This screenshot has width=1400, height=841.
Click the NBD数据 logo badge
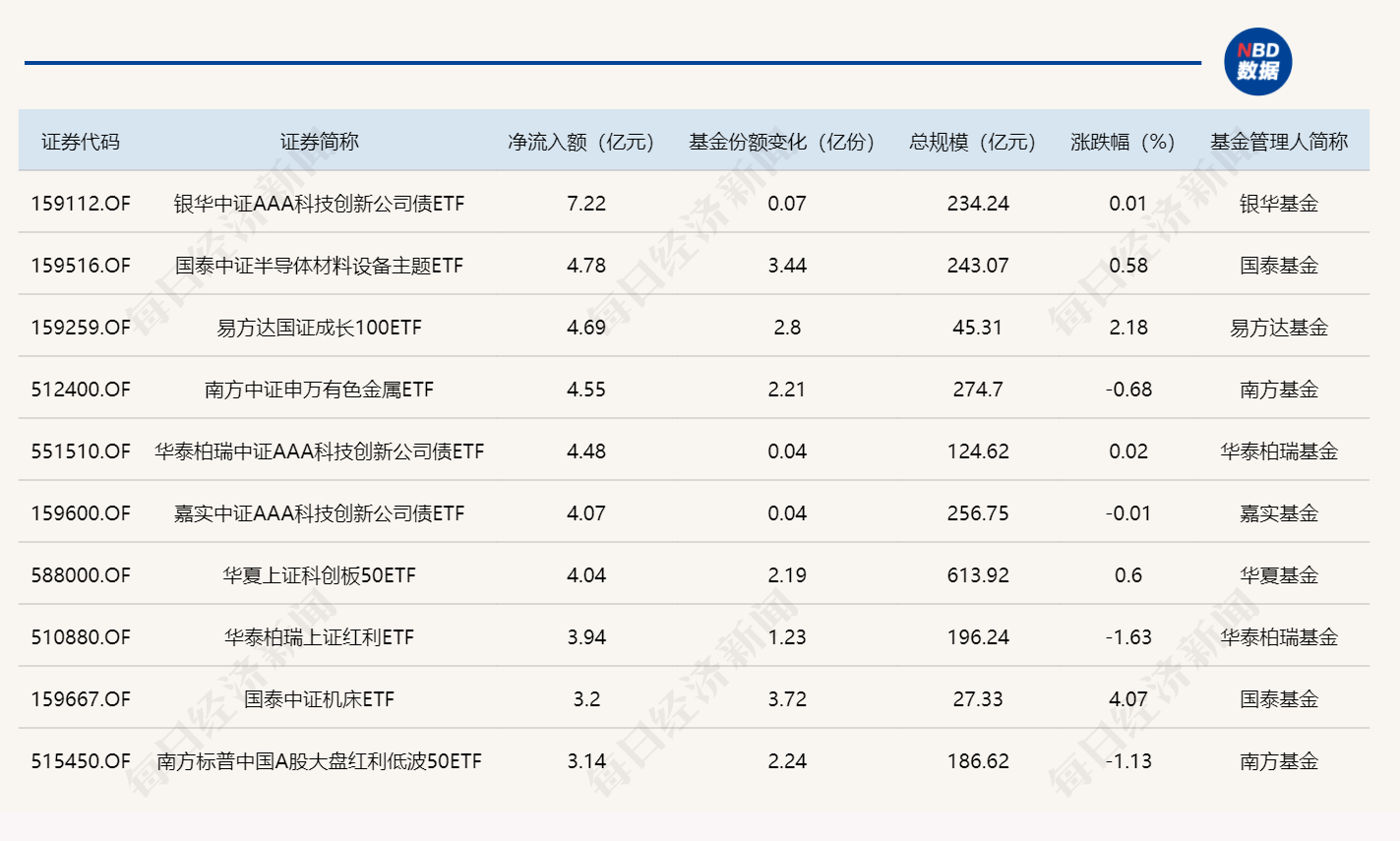point(1257,62)
